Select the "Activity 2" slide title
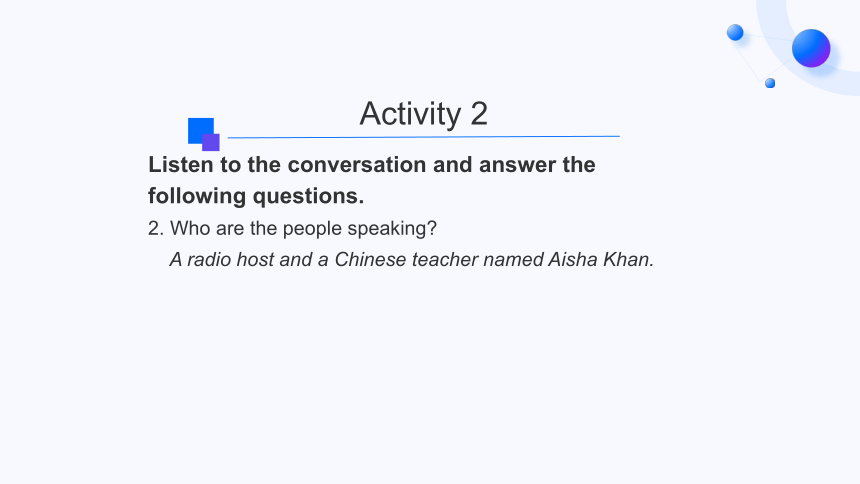860x484 pixels. coord(423,114)
